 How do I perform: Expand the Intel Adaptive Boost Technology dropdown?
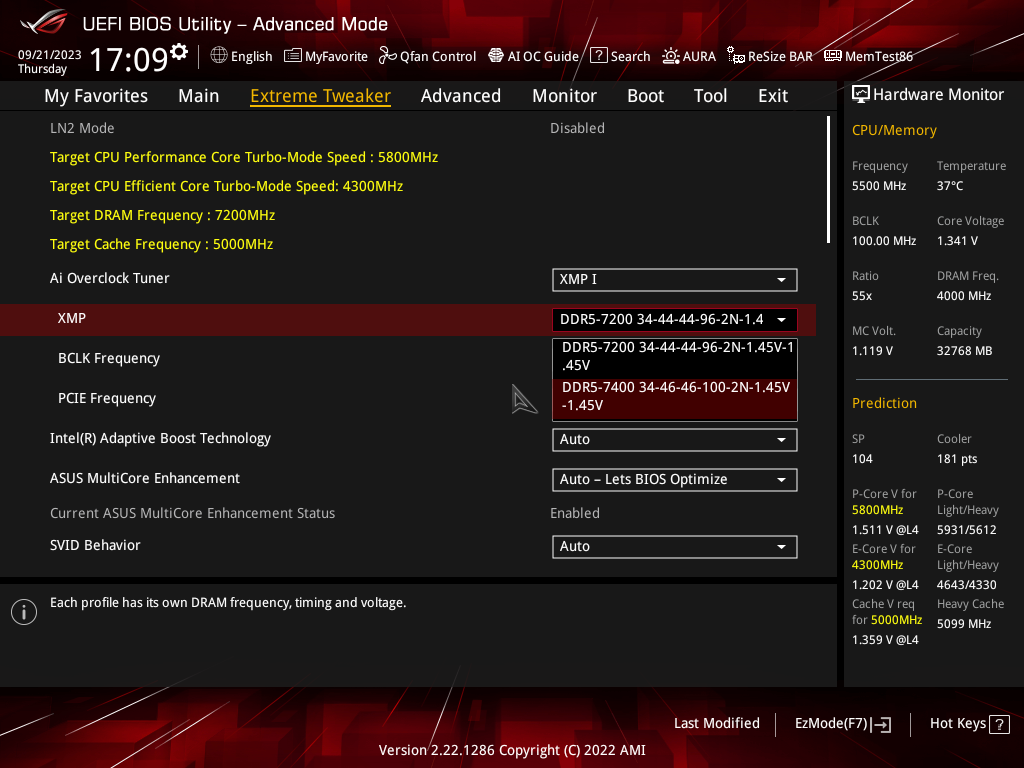click(674, 439)
